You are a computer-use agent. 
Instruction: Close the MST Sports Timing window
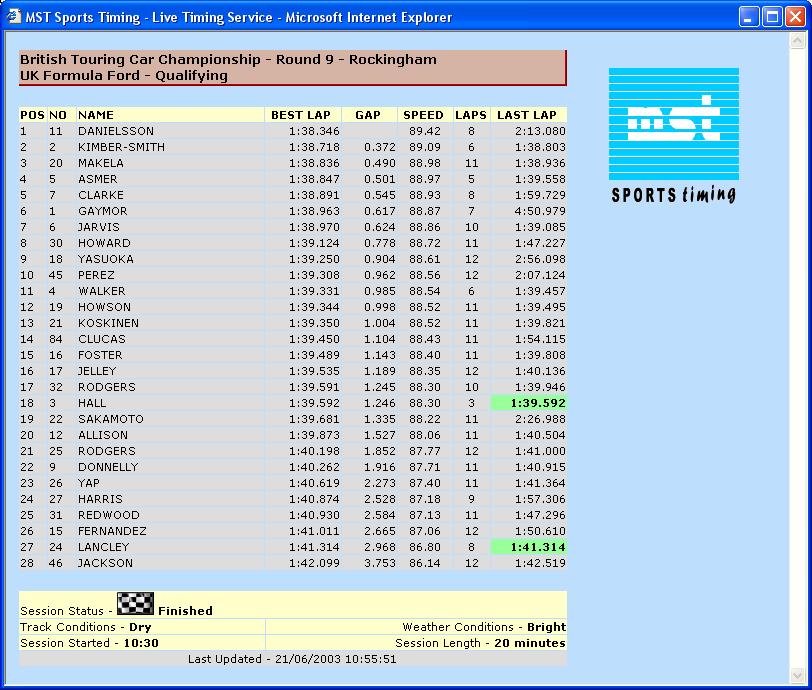(x=795, y=17)
